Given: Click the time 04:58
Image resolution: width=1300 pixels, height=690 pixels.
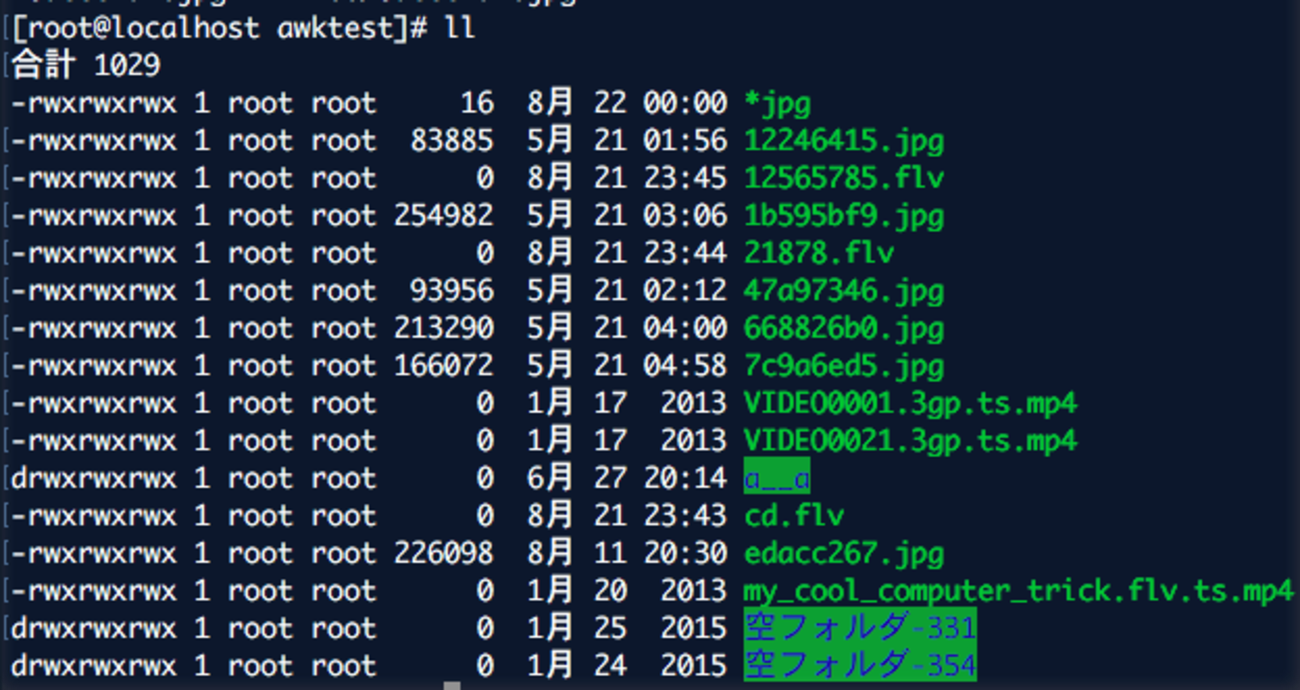Looking at the screenshot, I should [x=686, y=366].
